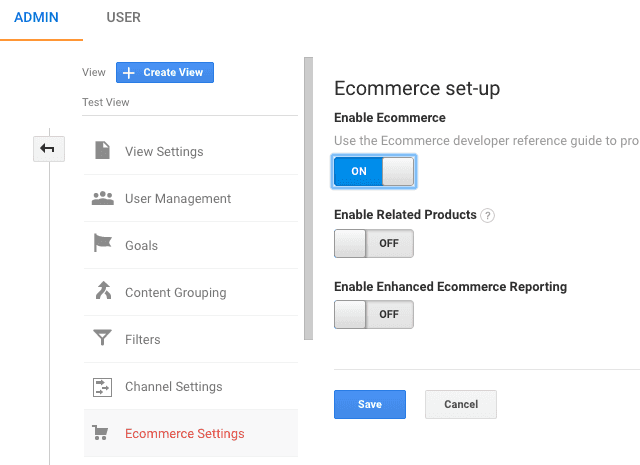Click the View Settings document icon
This screenshot has width=640, height=465.
pyautogui.click(x=102, y=150)
